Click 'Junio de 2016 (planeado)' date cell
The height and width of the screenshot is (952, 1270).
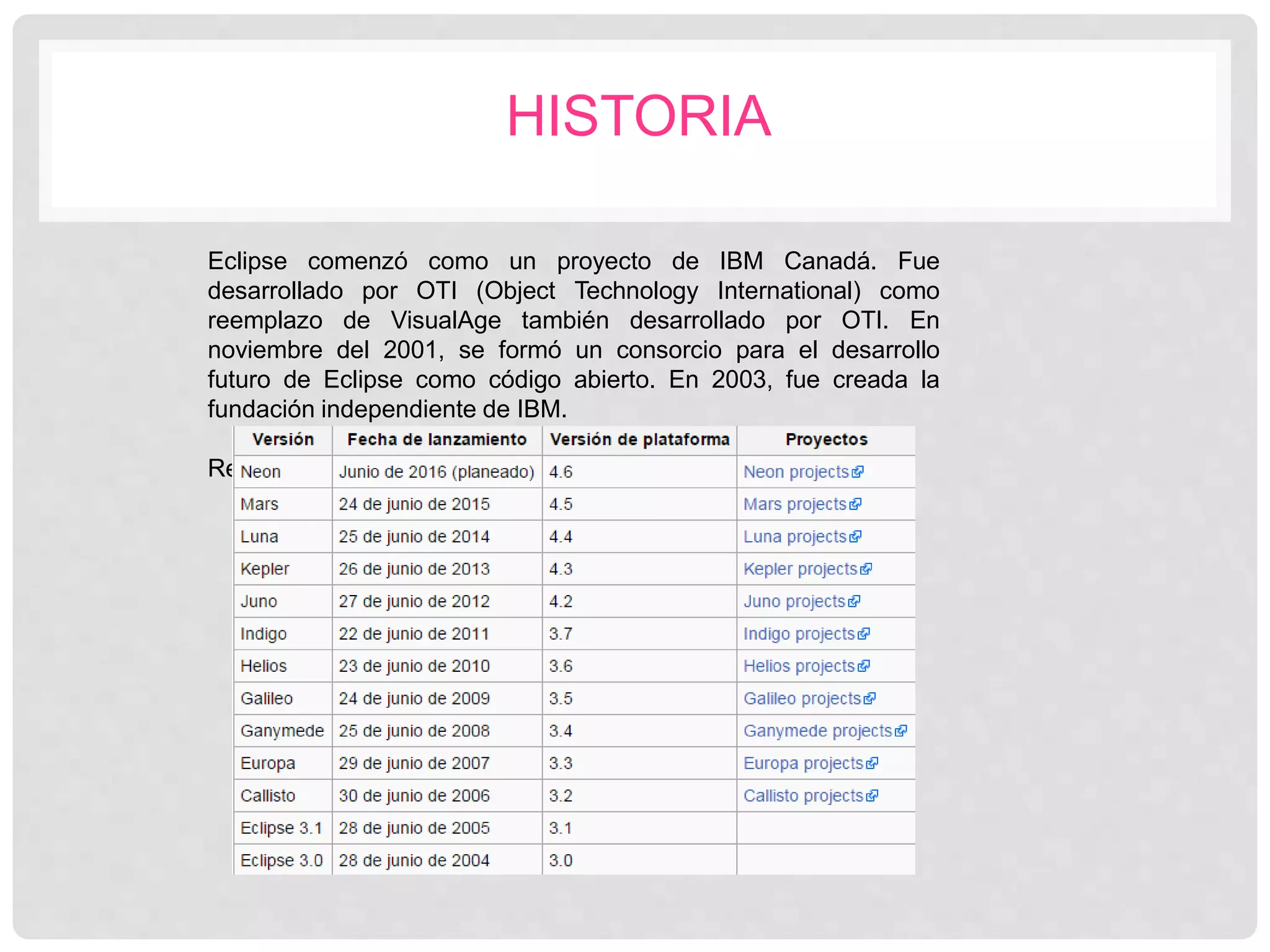pyautogui.click(x=437, y=472)
